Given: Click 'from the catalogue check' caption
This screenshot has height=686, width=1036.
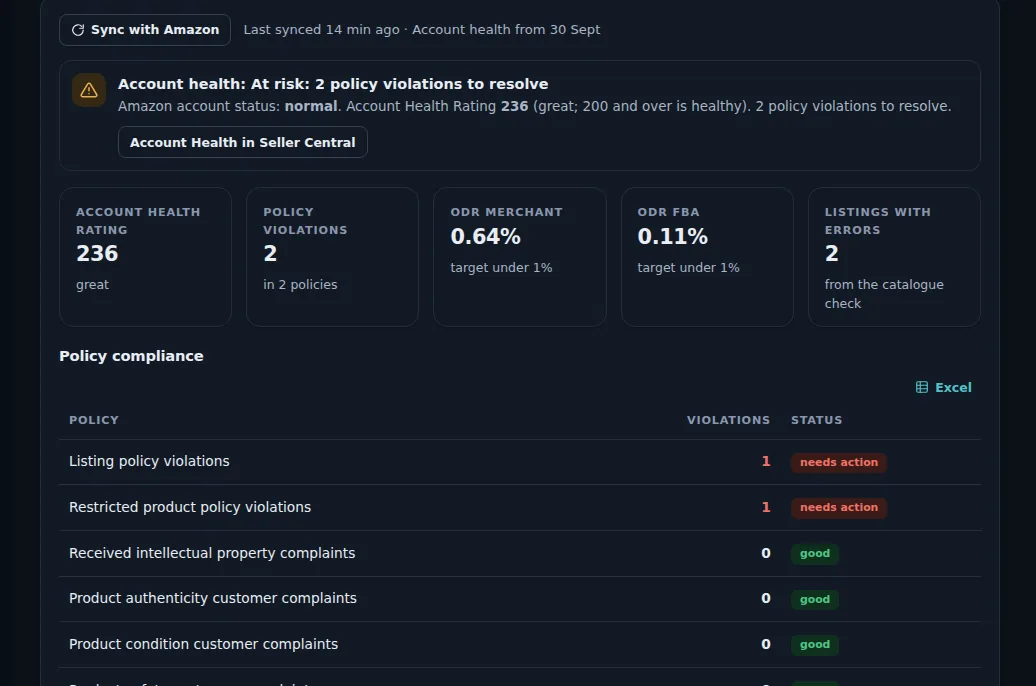Looking at the screenshot, I should 884,294.
